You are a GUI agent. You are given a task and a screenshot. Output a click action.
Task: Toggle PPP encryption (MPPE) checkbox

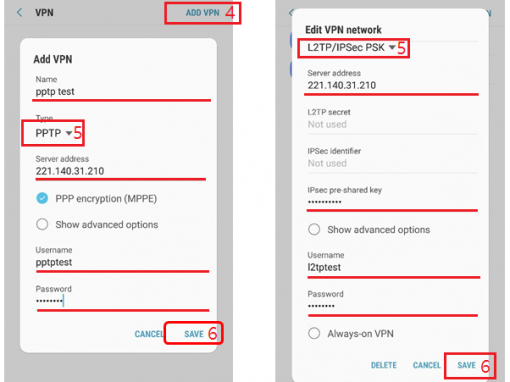click(42, 198)
